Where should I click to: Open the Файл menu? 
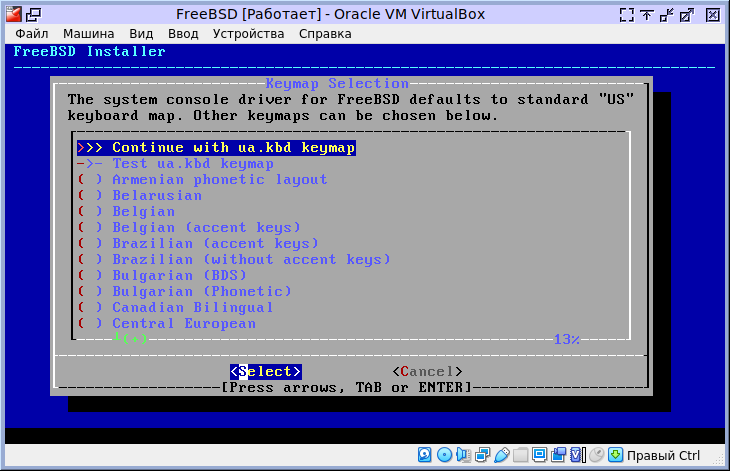(x=32, y=34)
